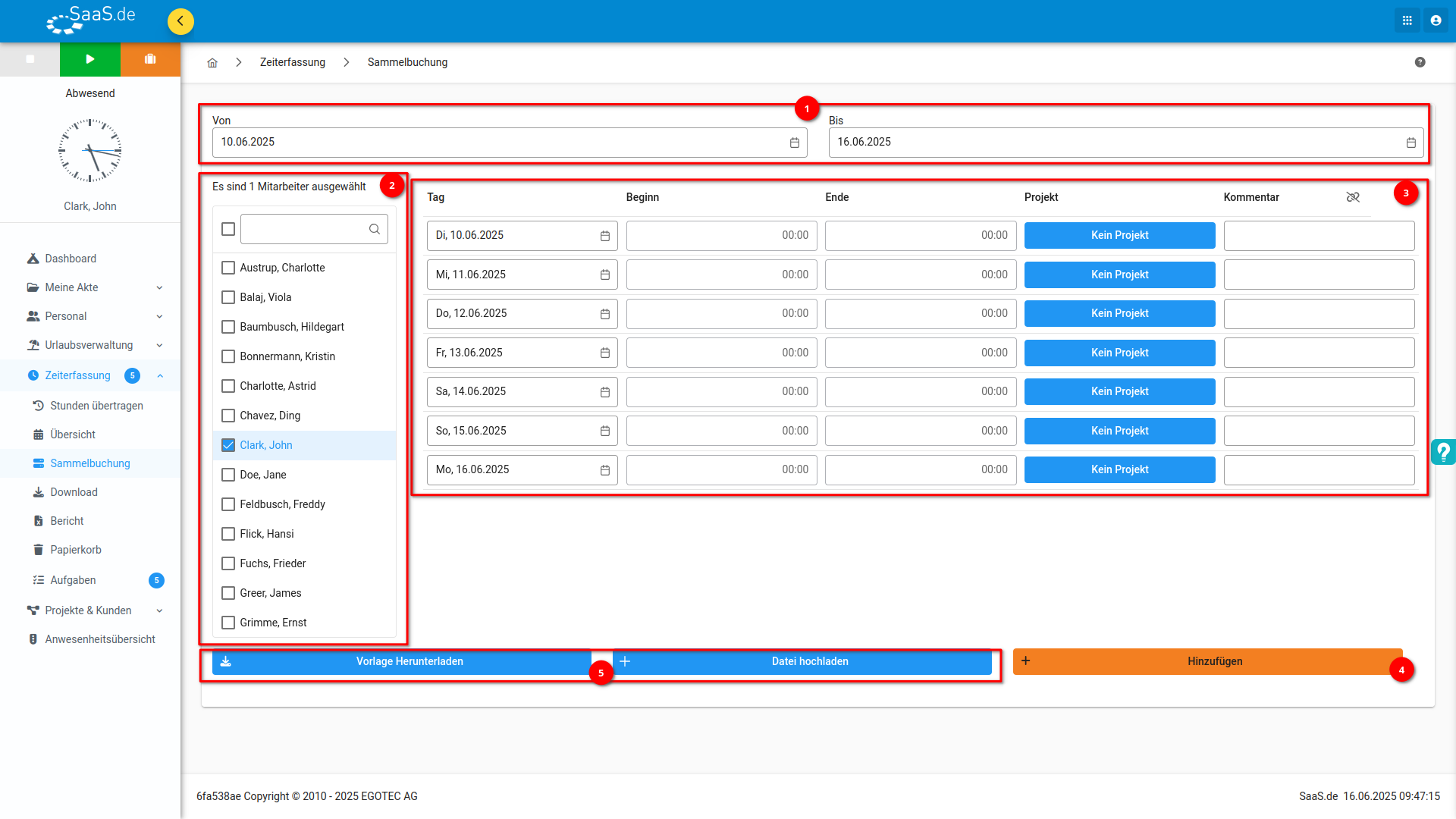Open calendar for So, 15.06.2025 row
Screen dimensions: 1456x819
604,431
